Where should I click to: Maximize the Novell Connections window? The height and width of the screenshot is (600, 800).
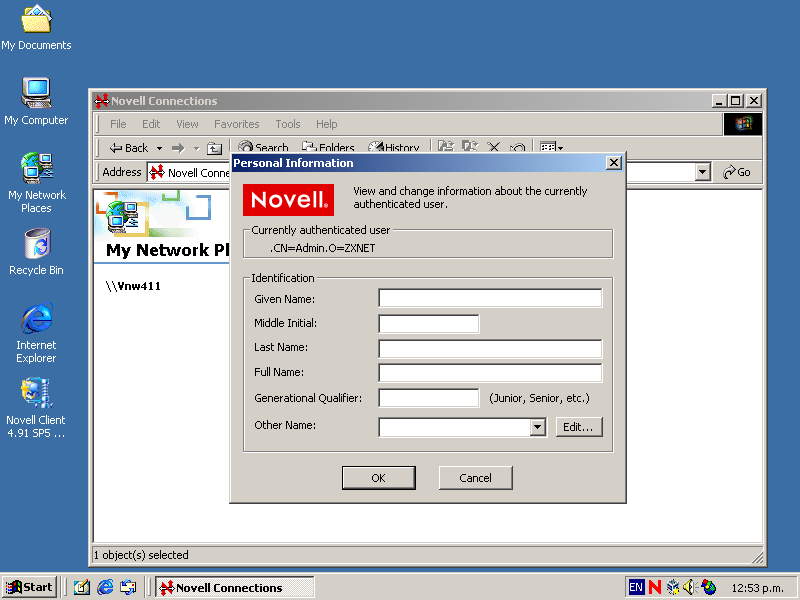[x=735, y=101]
